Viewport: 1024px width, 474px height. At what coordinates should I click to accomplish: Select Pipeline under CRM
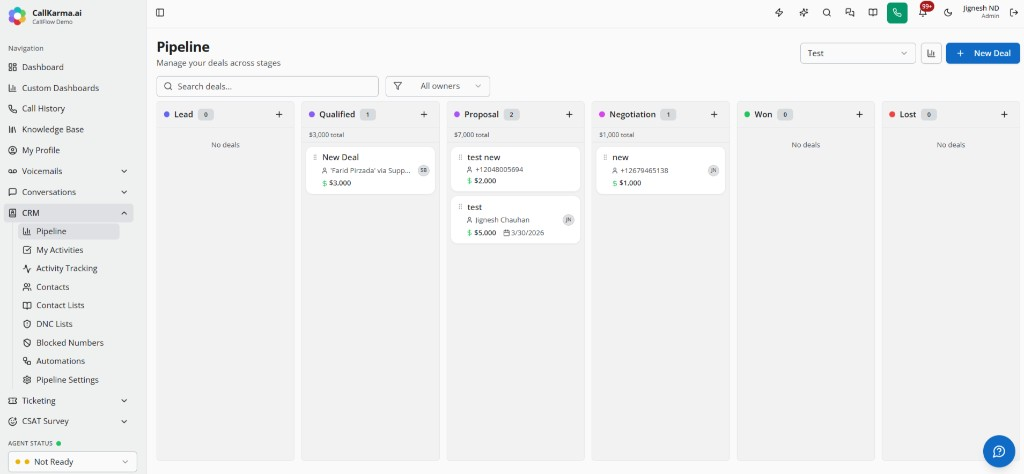69,231
